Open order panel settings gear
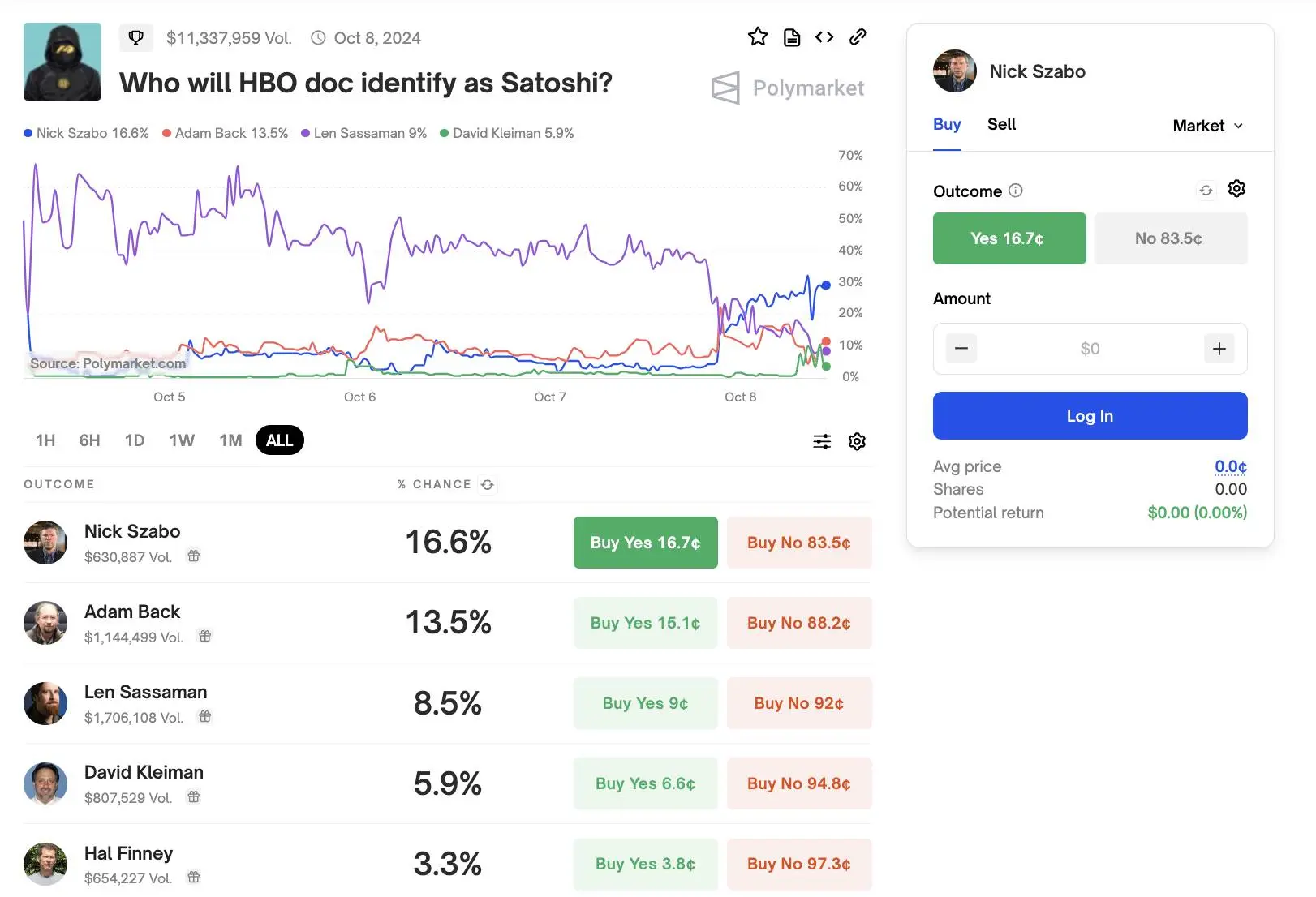The height and width of the screenshot is (897, 1316). (1236, 188)
